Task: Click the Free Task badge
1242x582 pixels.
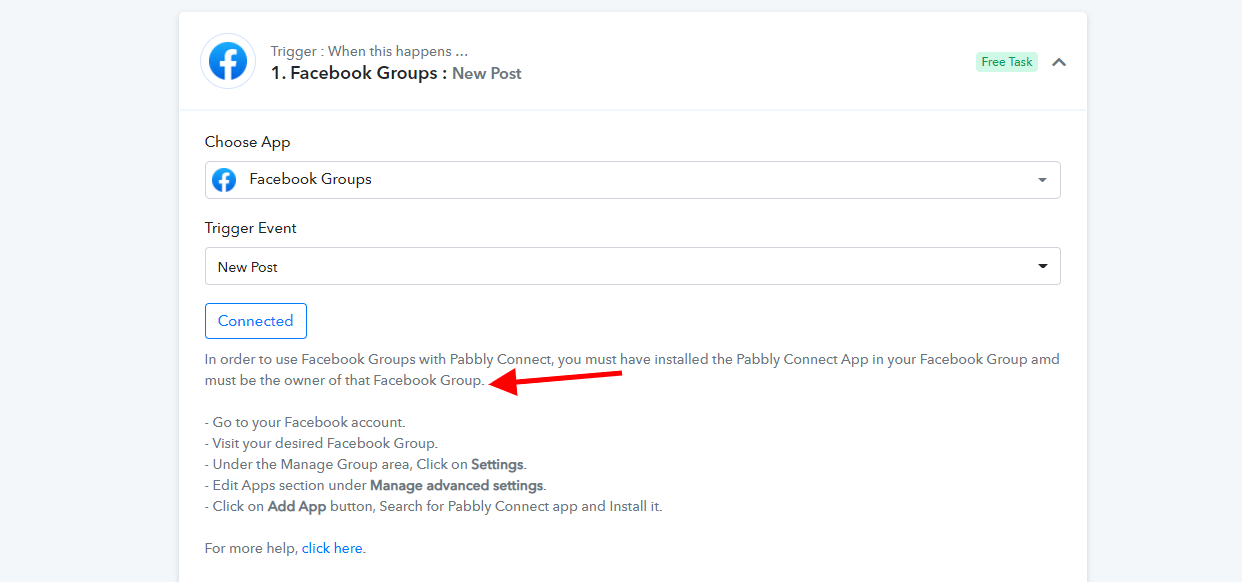Action: pos(1007,62)
